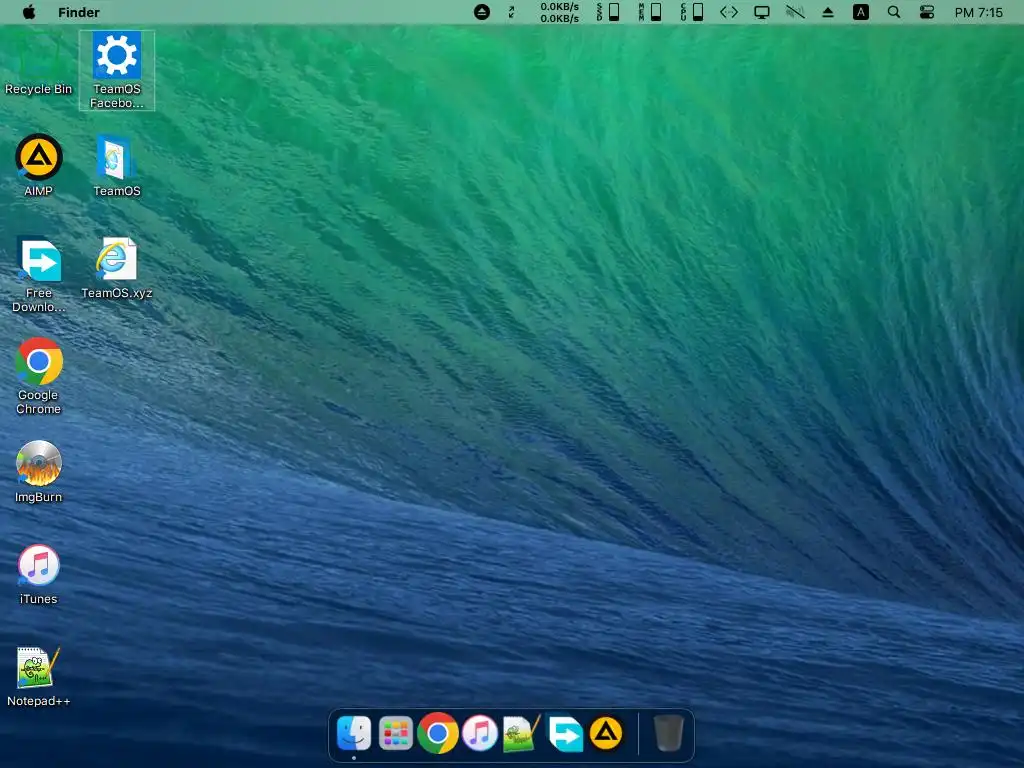Viewport: 1024px width, 768px height.
Task: Open the input language 'A' indicator
Action: (x=861, y=12)
